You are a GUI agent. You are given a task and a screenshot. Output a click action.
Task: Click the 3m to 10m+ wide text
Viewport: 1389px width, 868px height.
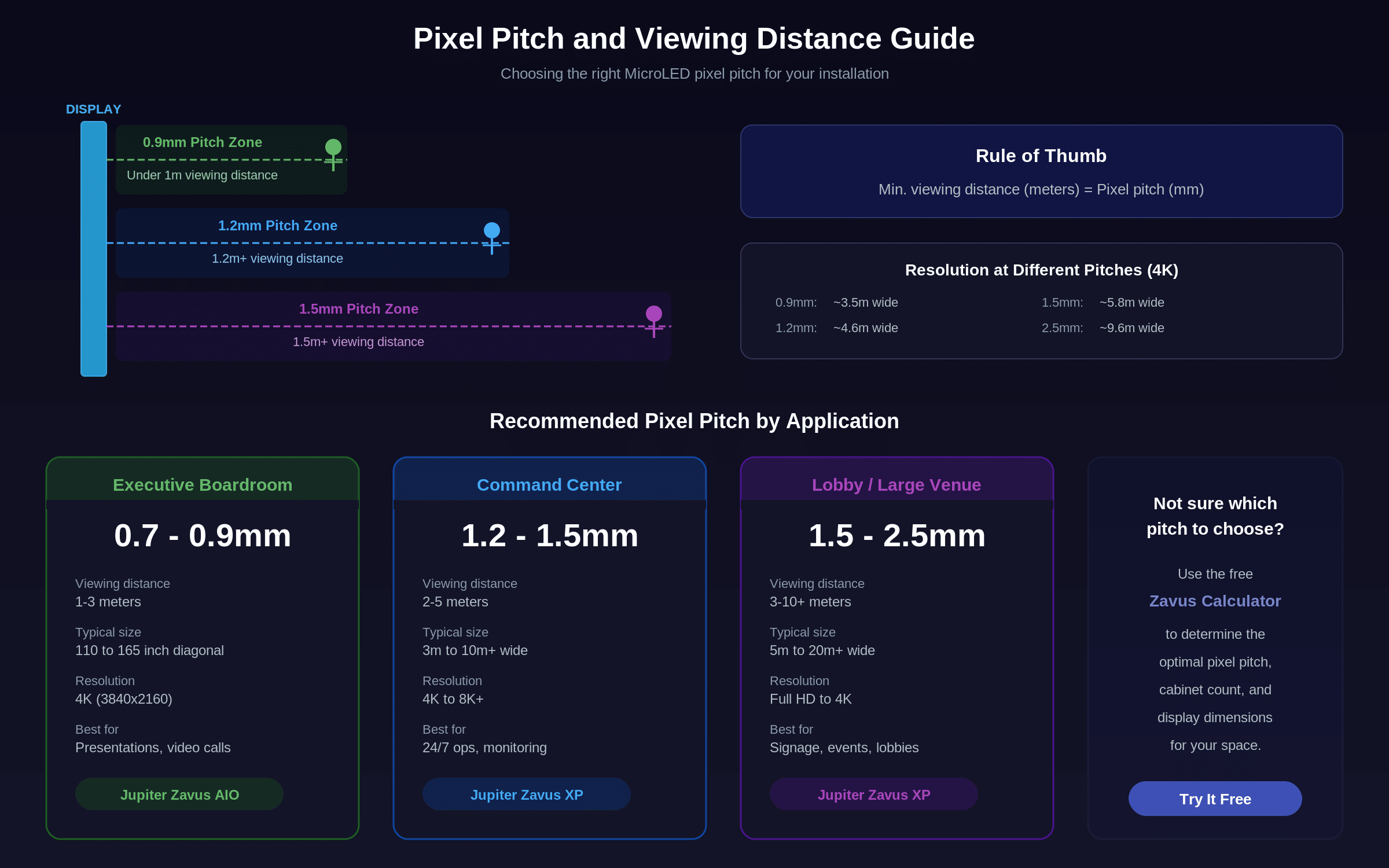click(x=475, y=650)
